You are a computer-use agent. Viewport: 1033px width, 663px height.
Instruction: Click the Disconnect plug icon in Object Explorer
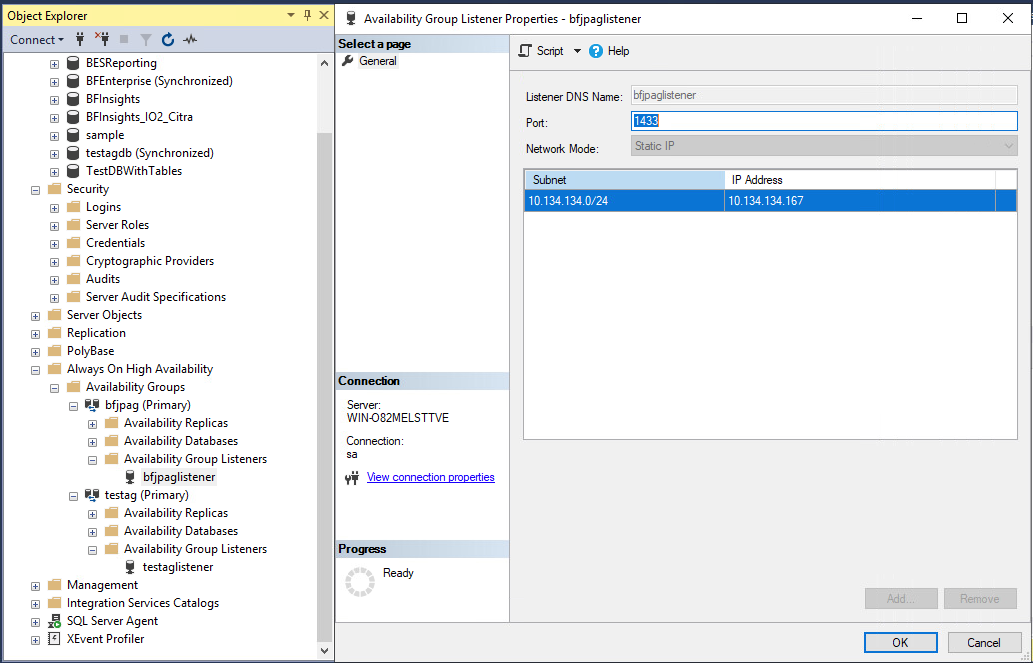pyautogui.click(x=102, y=40)
